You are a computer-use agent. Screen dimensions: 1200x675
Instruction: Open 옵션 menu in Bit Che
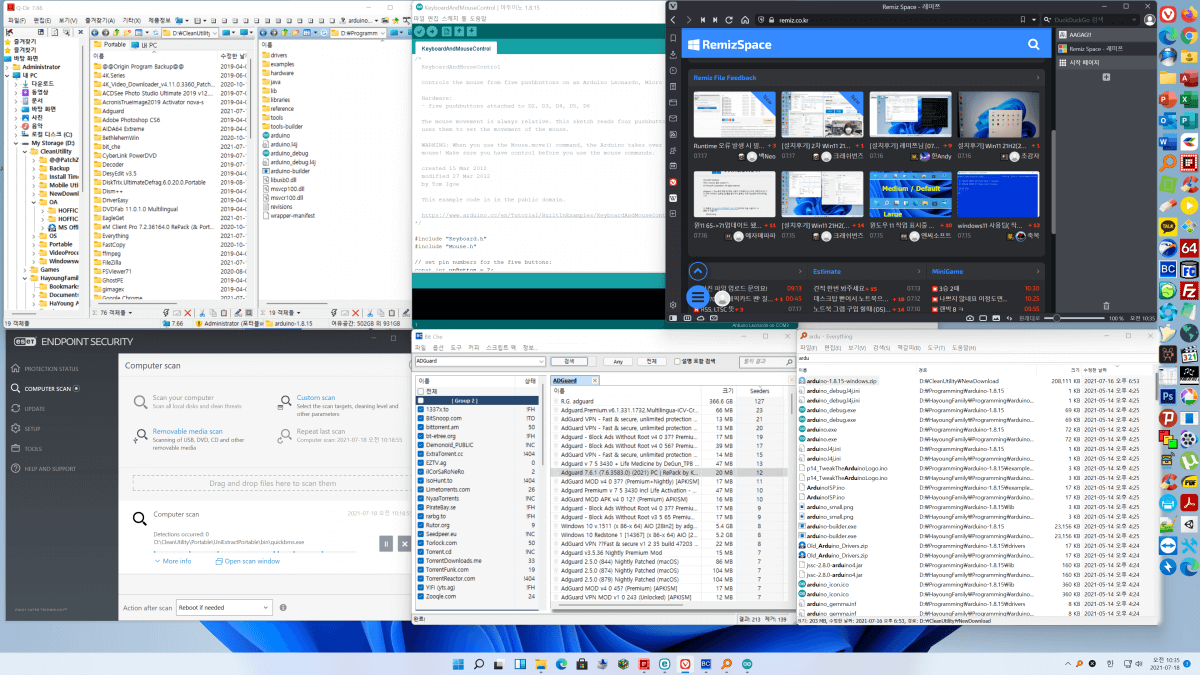[438, 347]
